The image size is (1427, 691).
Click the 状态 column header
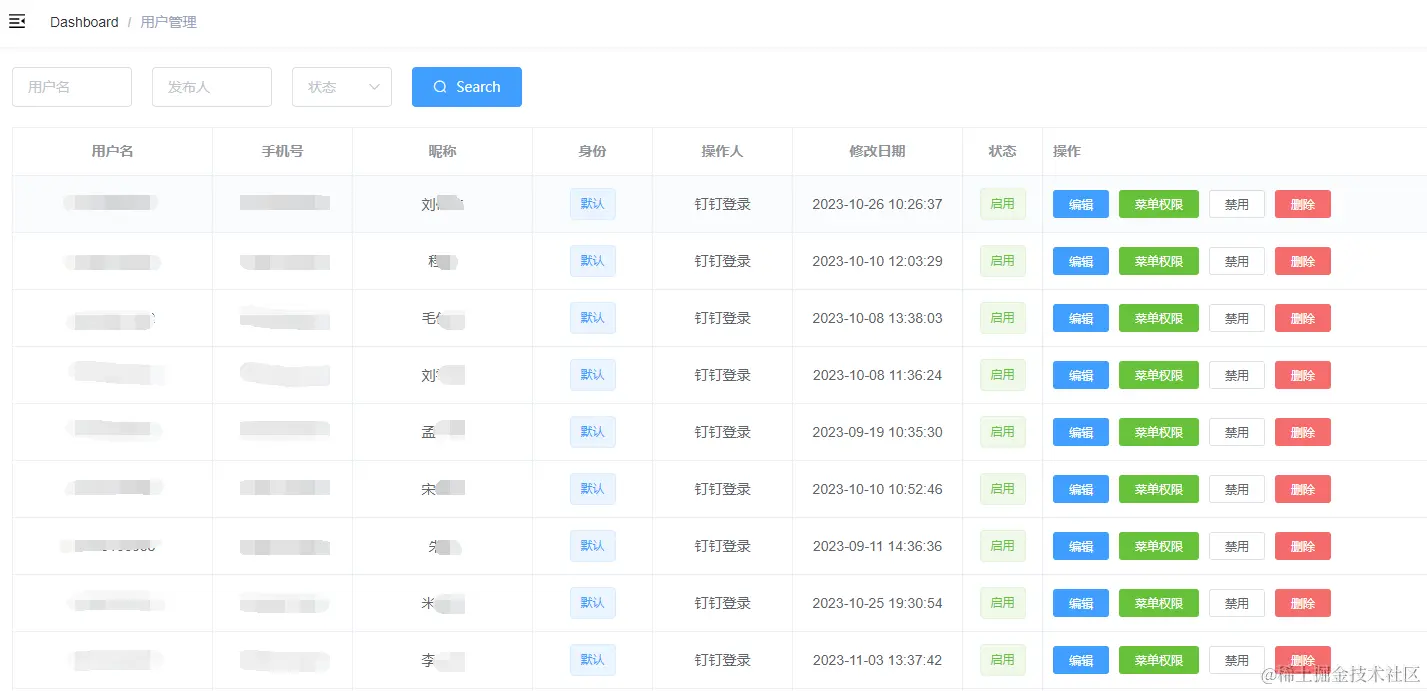point(1002,151)
